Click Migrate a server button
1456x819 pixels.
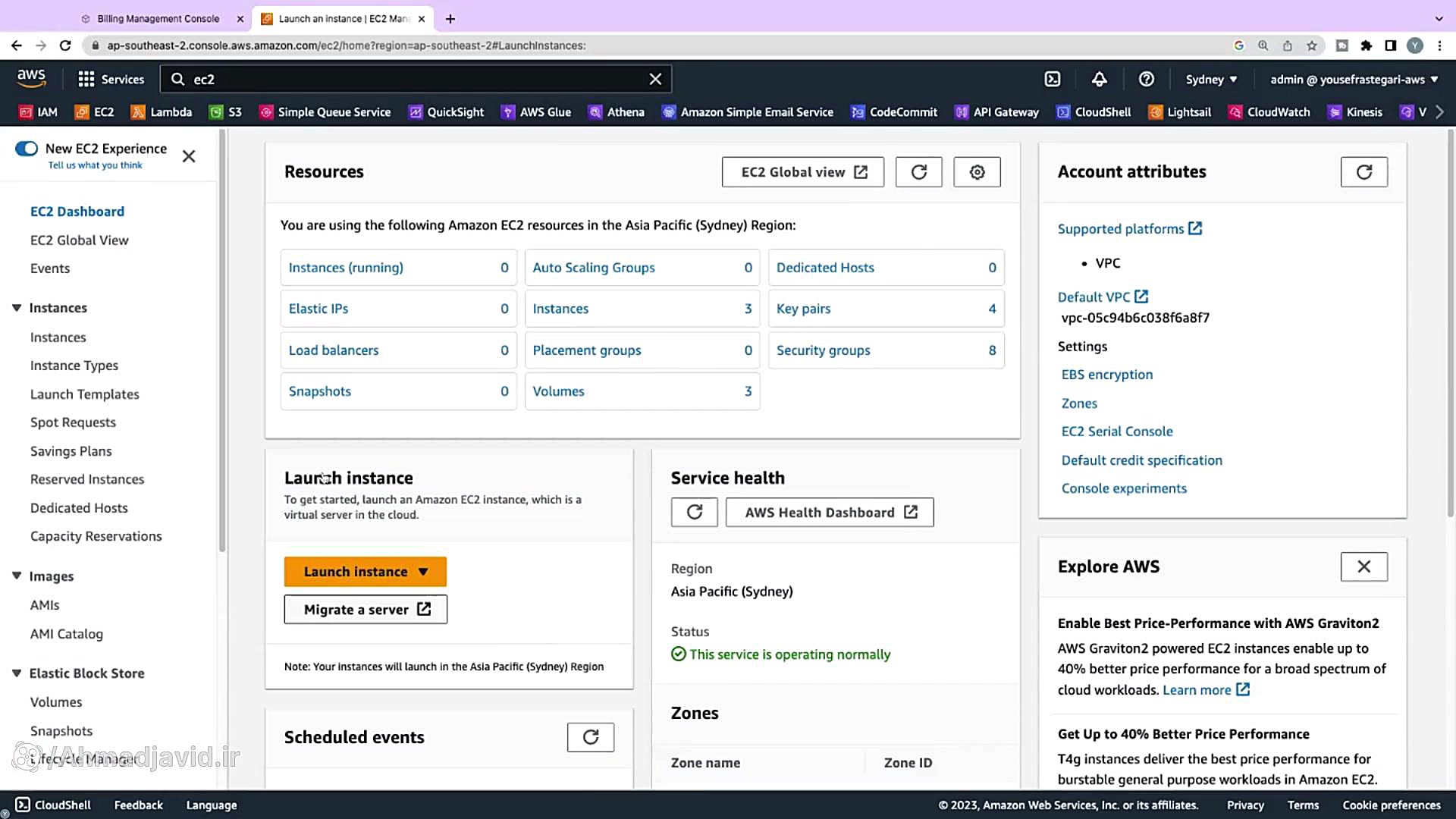[366, 610]
